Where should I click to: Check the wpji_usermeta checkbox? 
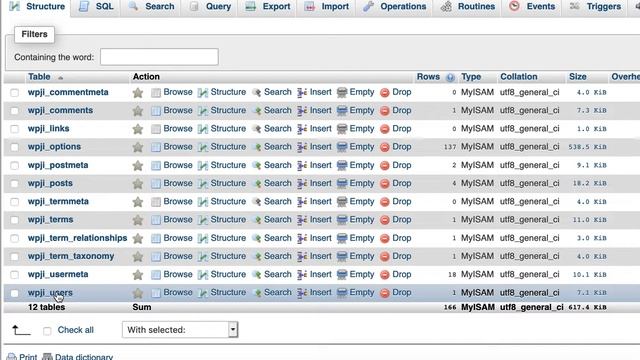coord(15,275)
